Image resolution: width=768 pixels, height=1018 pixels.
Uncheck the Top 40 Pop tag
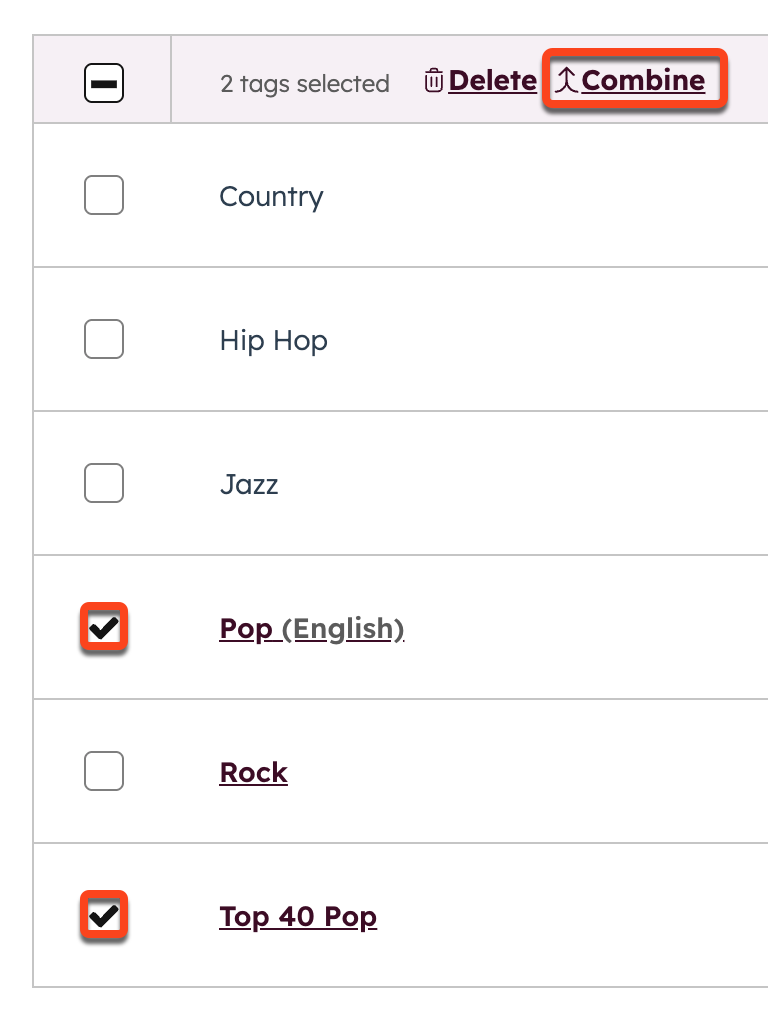tap(104, 915)
